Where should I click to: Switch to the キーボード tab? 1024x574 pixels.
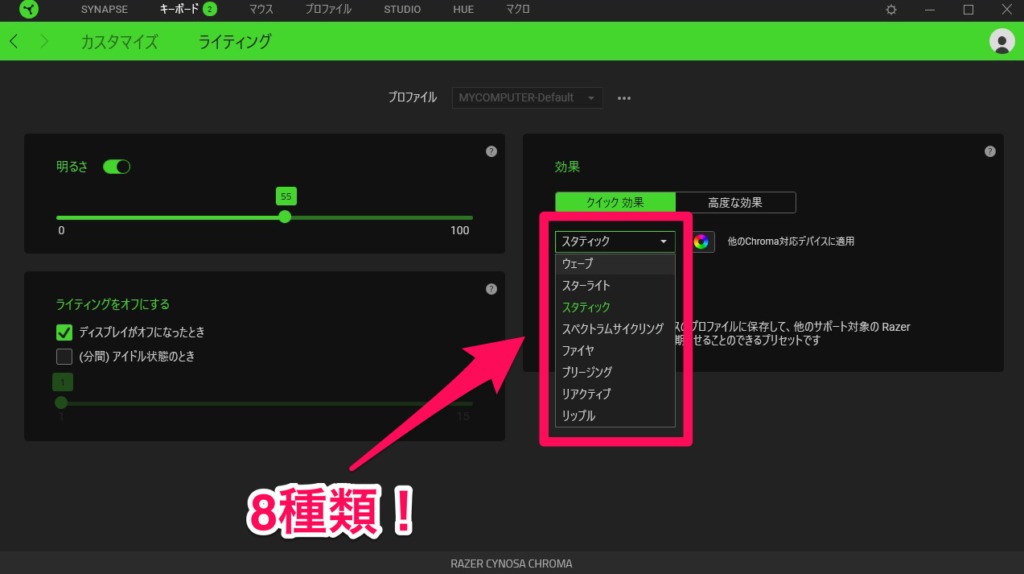pos(178,9)
